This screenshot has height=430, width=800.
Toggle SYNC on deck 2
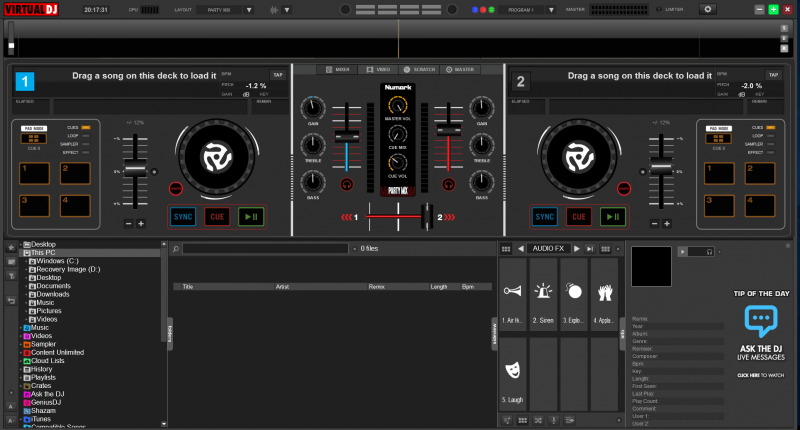tap(544, 215)
